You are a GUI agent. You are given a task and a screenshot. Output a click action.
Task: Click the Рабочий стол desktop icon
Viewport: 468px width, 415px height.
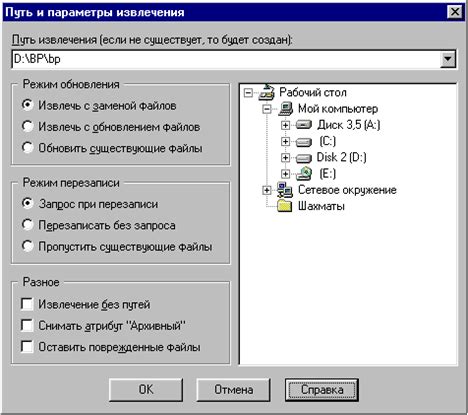pyautogui.click(x=267, y=92)
